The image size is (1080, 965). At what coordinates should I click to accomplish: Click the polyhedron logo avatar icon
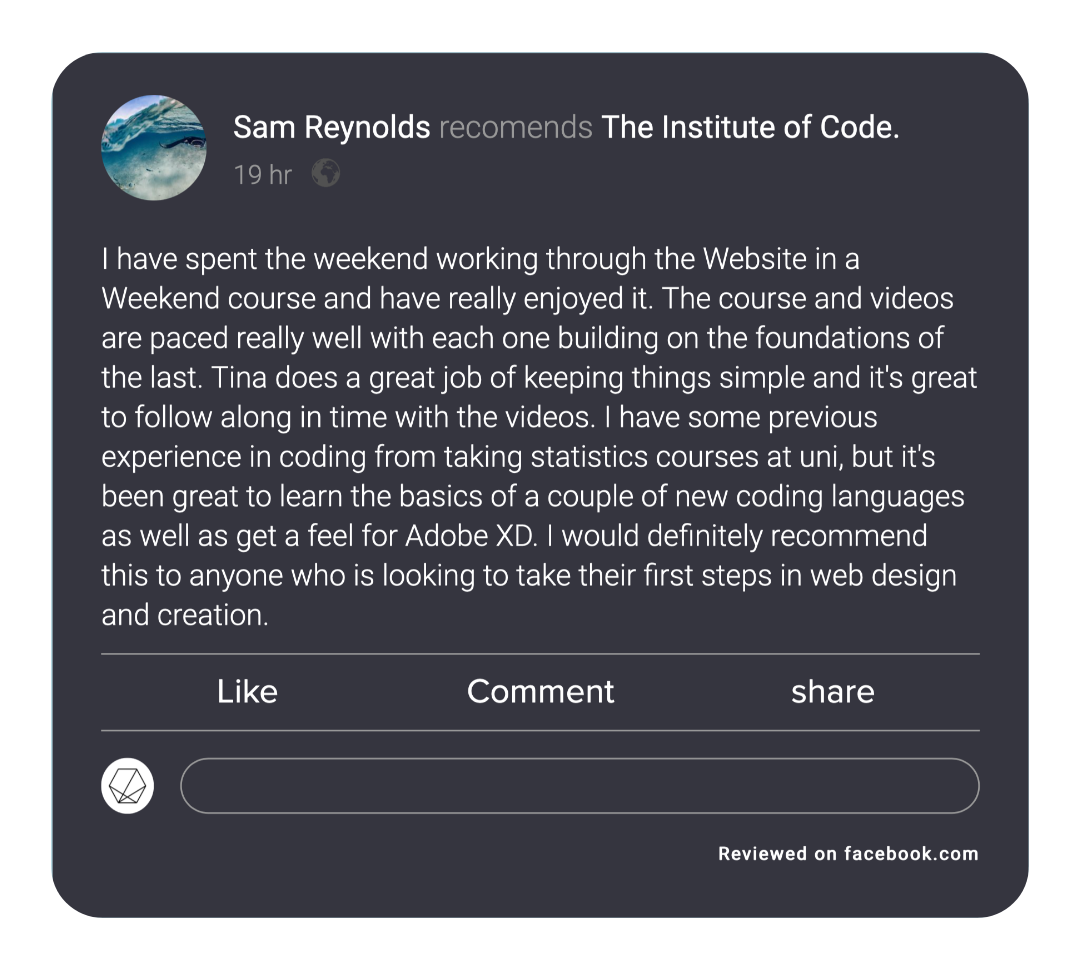tap(128, 786)
